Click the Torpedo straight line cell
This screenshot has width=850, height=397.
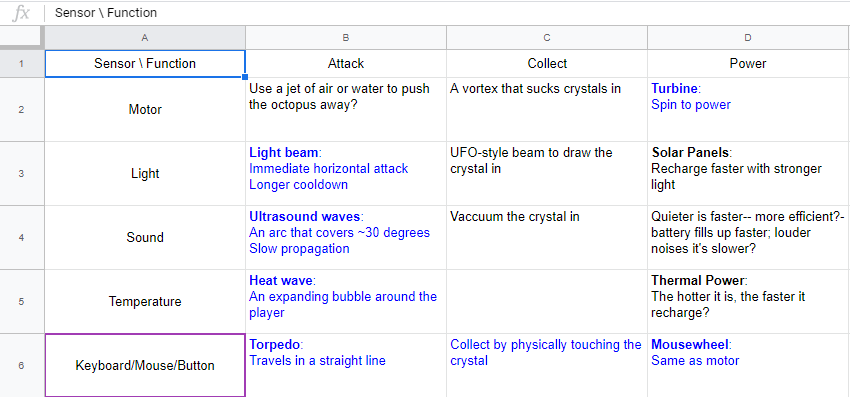coord(346,366)
